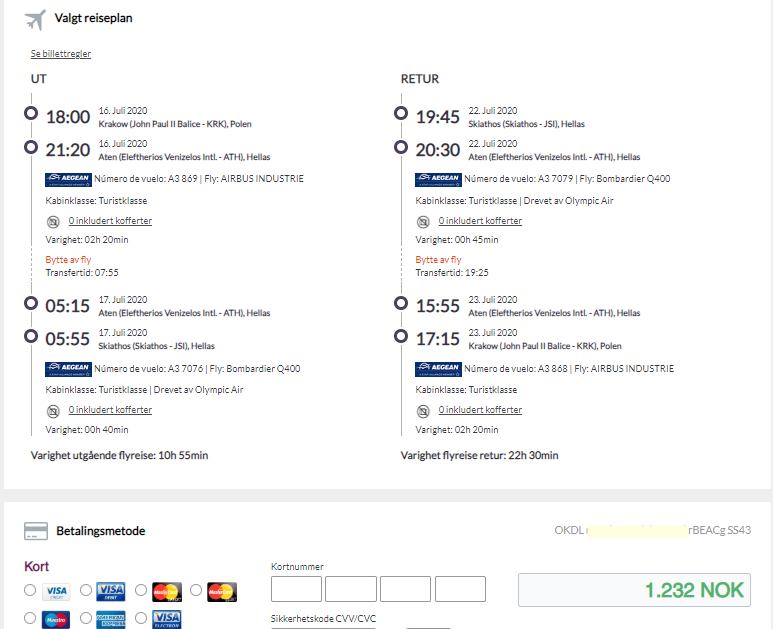The height and width of the screenshot is (629, 773).
Task: Select the Maestro radio button
Action: [30, 618]
